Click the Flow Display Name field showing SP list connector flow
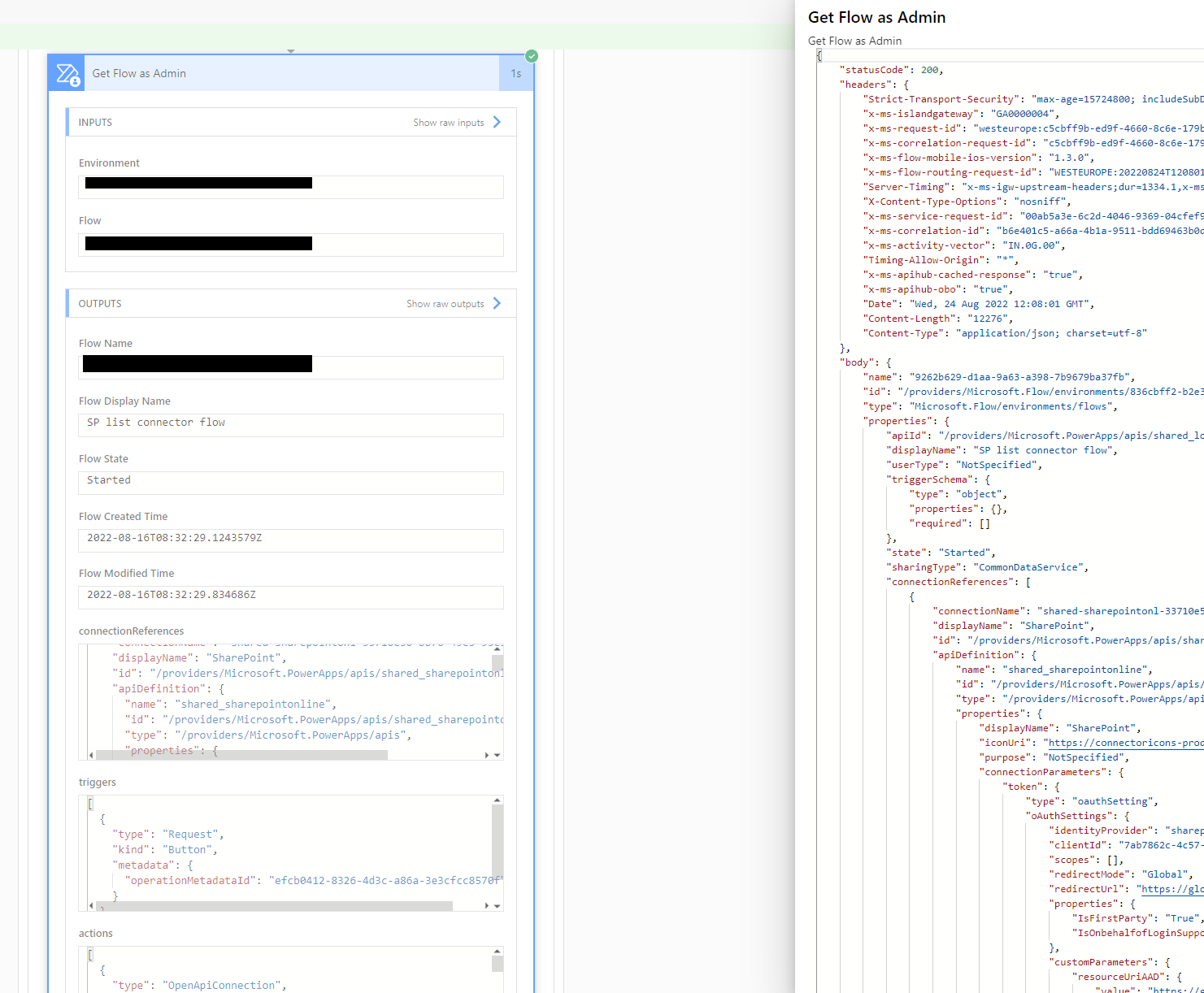Screen dimensions: 1204x993 click(x=290, y=425)
